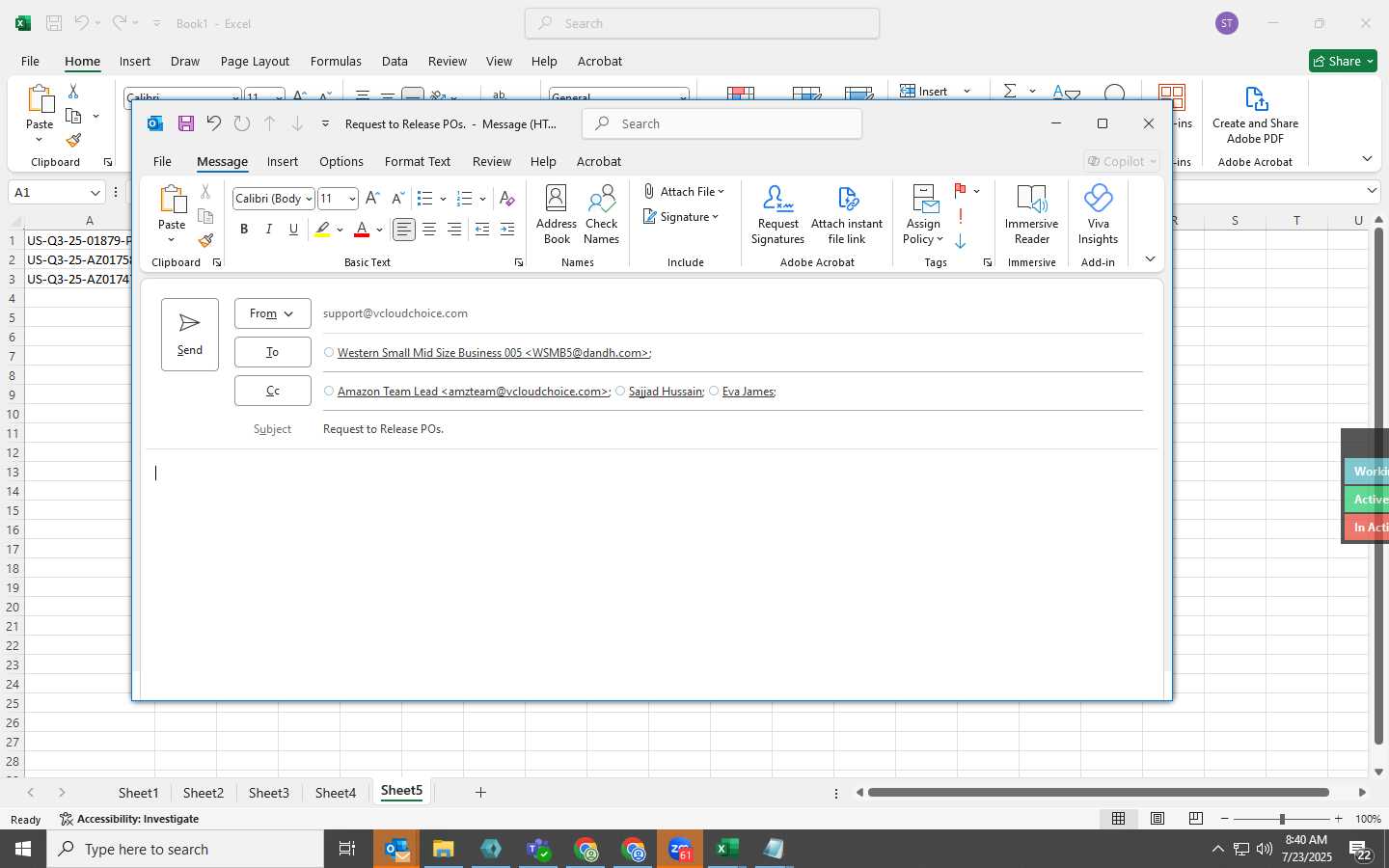Toggle align left in message
The image size is (1389, 868).
pos(404,230)
